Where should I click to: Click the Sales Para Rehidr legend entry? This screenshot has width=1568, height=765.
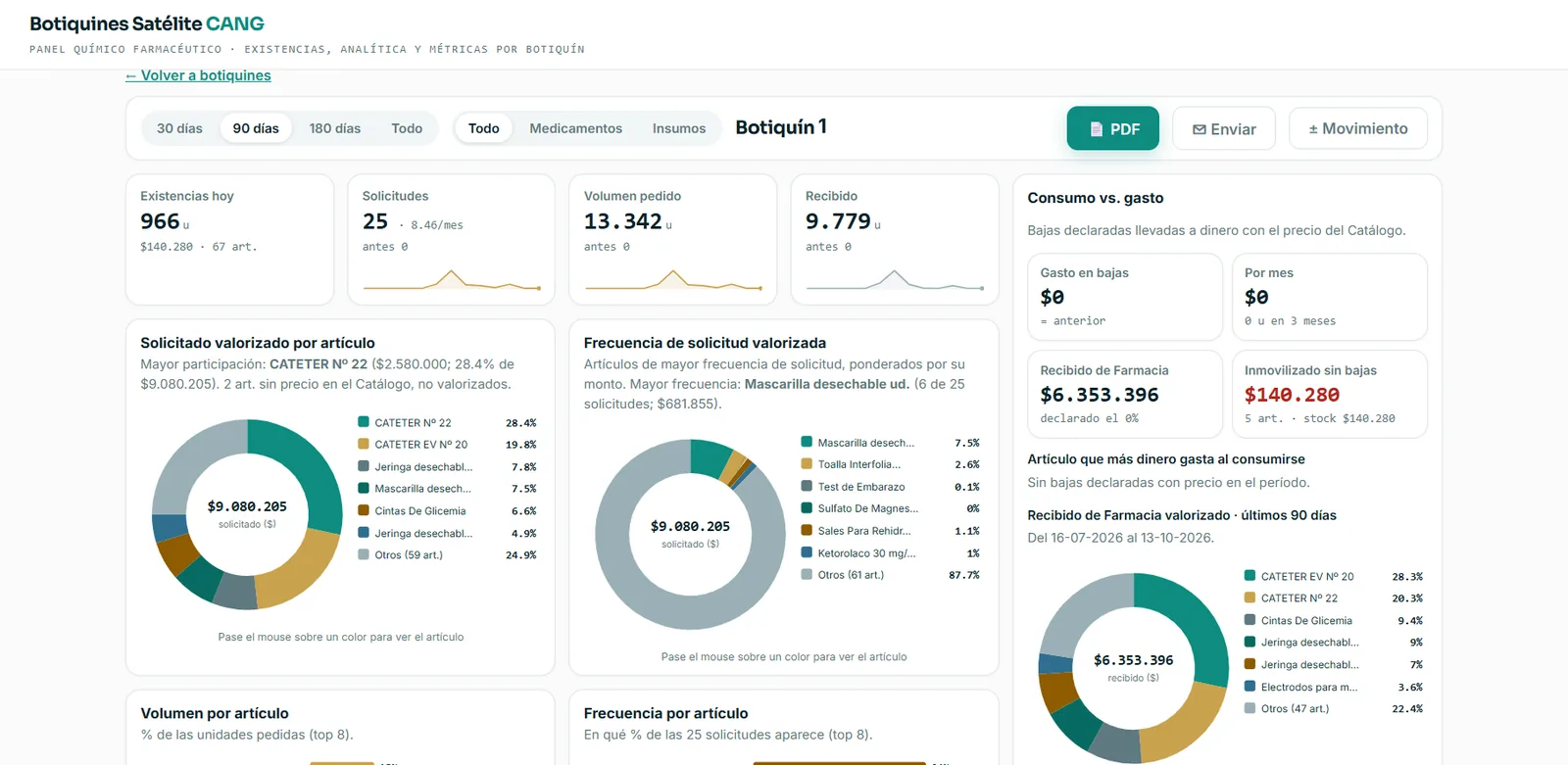890,531
